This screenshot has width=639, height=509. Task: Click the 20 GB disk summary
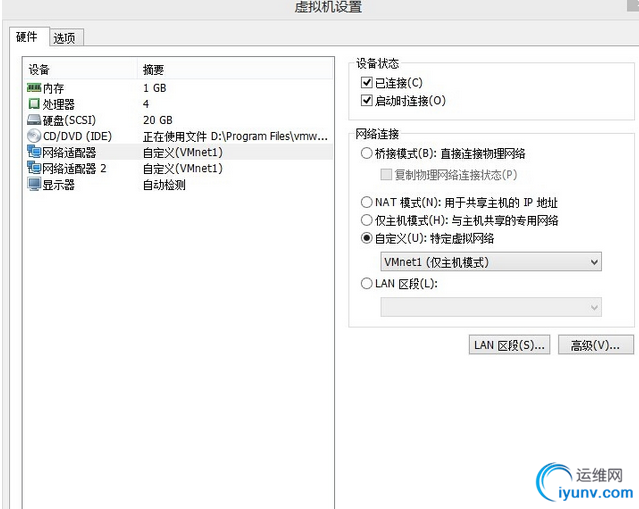point(158,120)
